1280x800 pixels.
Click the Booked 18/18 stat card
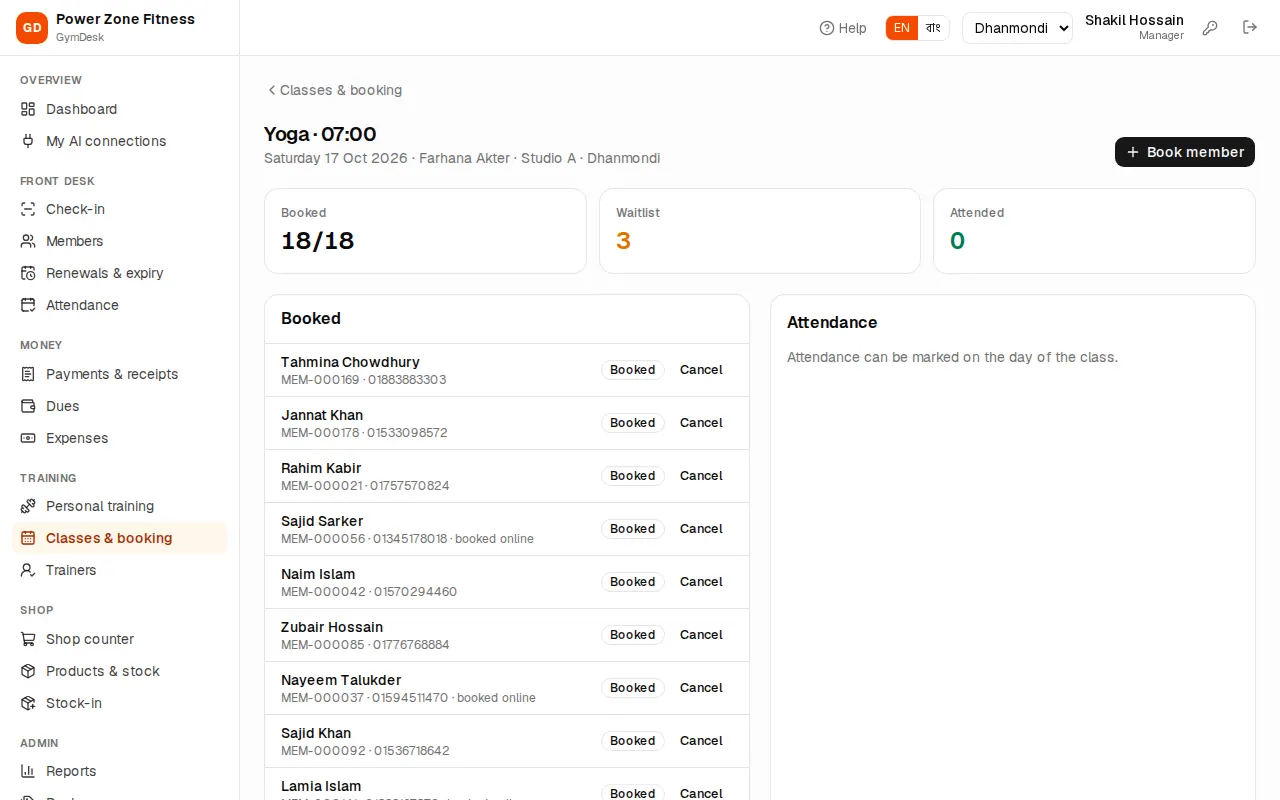[x=425, y=231]
